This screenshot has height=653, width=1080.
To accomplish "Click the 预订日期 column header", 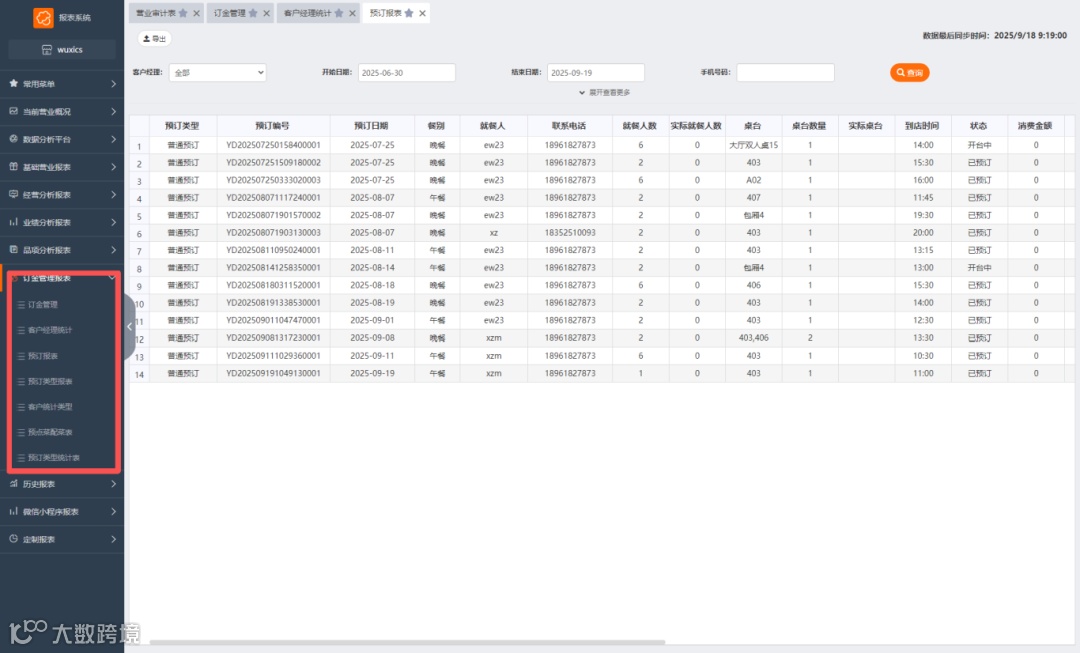I will tap(372, 125).
